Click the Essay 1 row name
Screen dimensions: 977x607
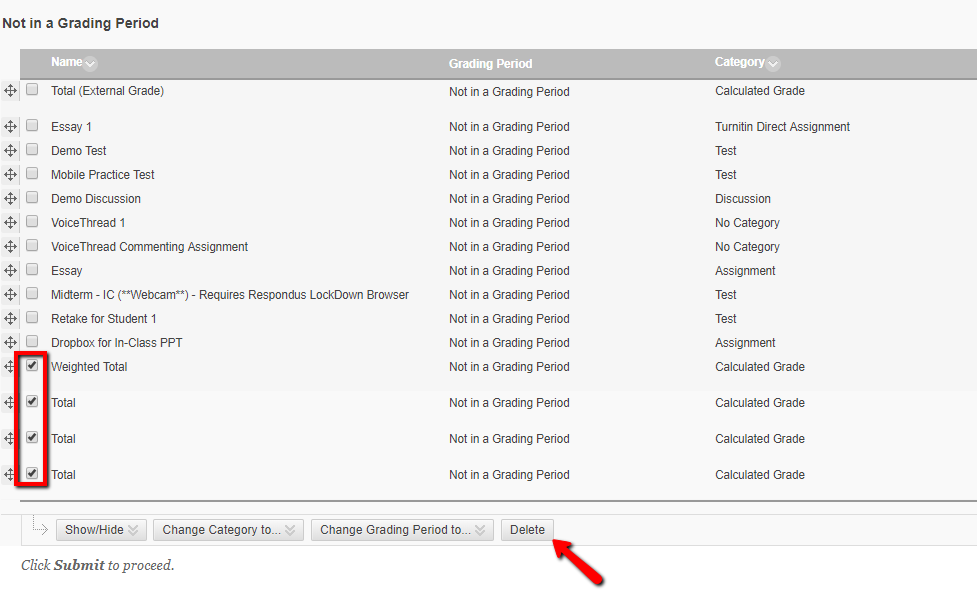(71, 127)
